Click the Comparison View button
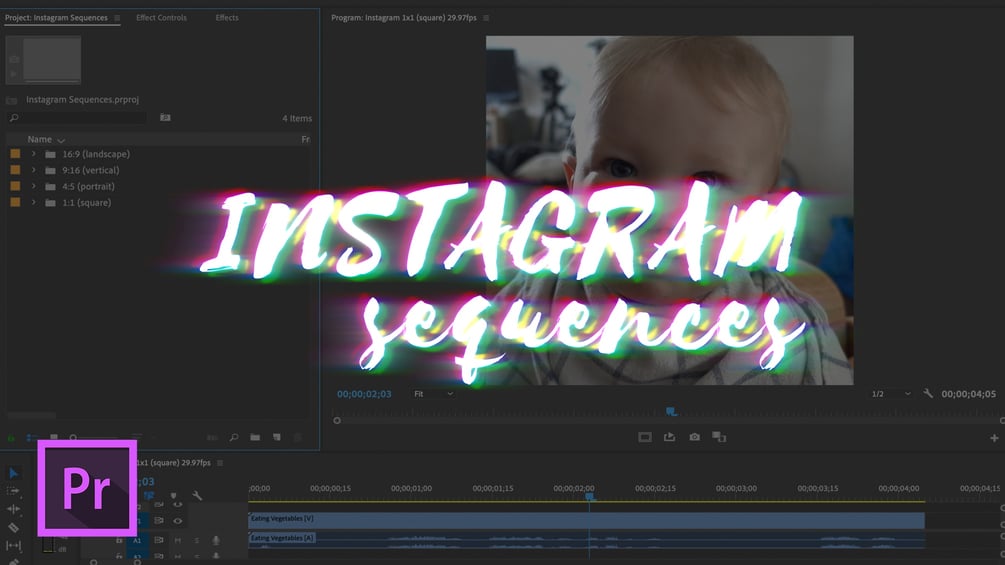1005x565 pixels. click(x=719, y=437)
